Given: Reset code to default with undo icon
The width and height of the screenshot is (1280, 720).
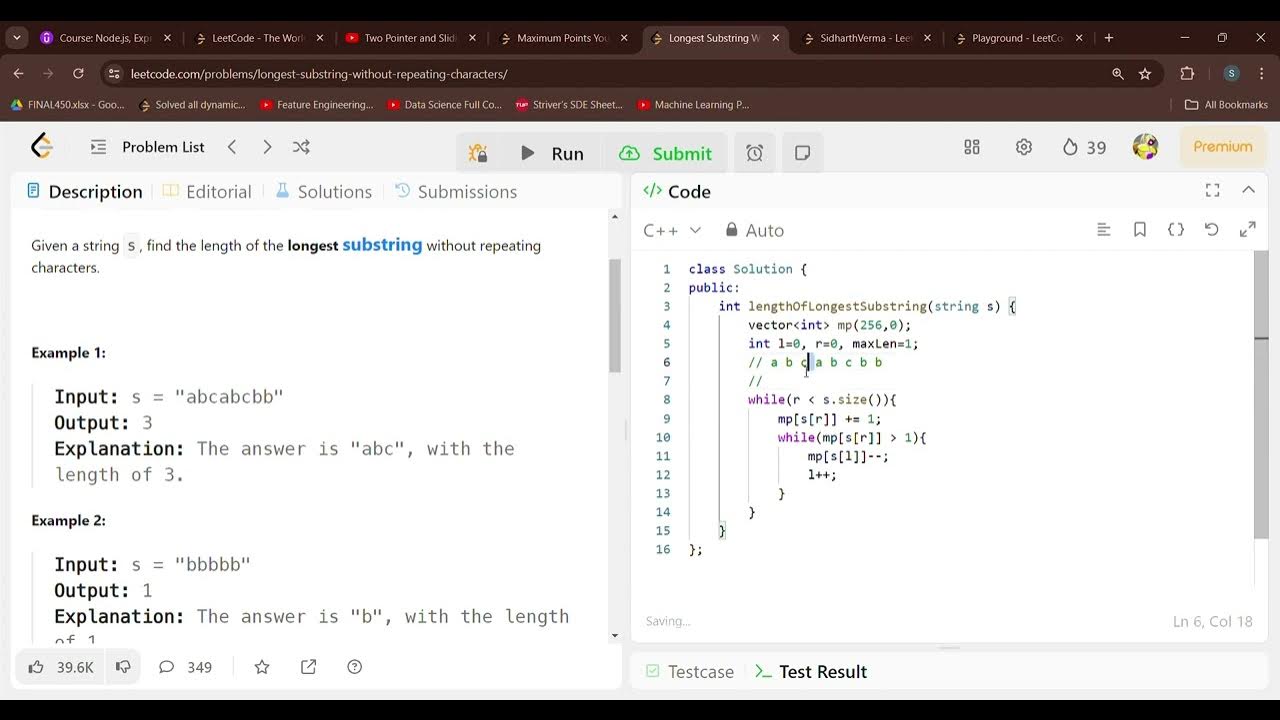Looking at the screenshot, I should tap(1211, 230).
